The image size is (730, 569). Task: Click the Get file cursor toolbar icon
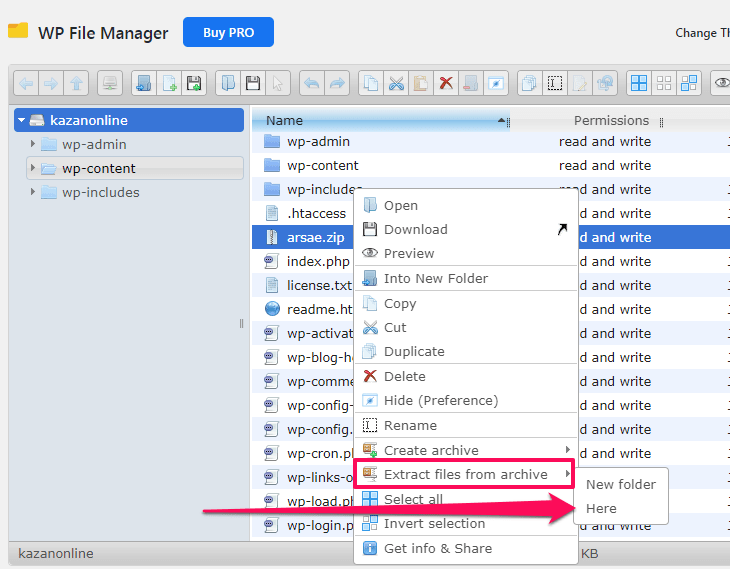click(278, 83)
